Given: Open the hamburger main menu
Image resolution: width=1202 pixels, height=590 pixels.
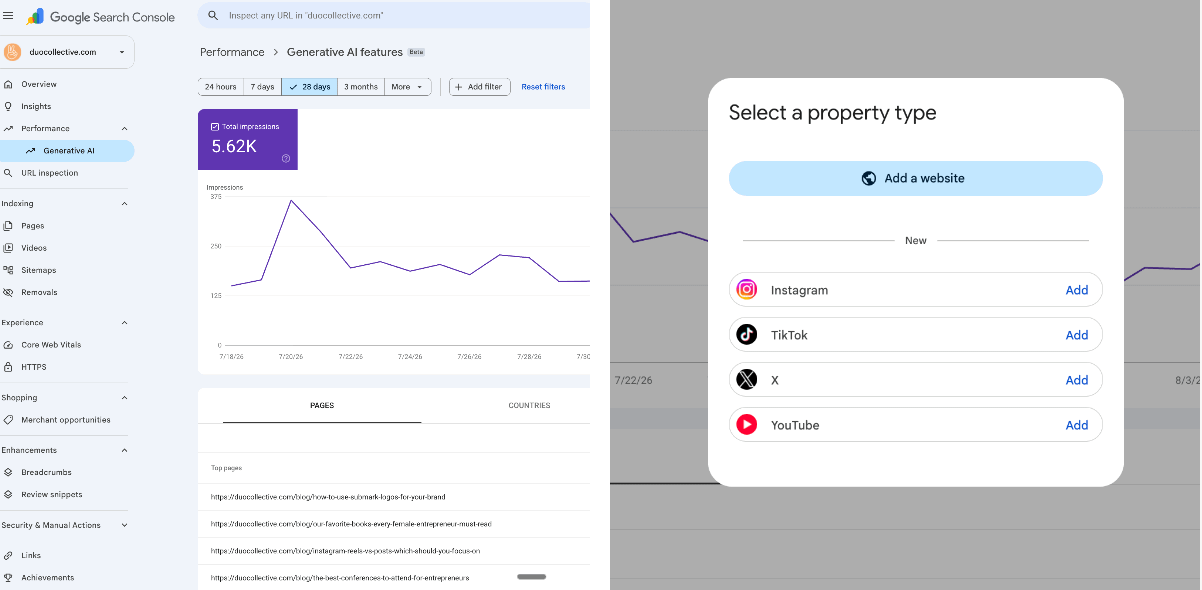Looking at the screenshot, I should coord(8,16).
